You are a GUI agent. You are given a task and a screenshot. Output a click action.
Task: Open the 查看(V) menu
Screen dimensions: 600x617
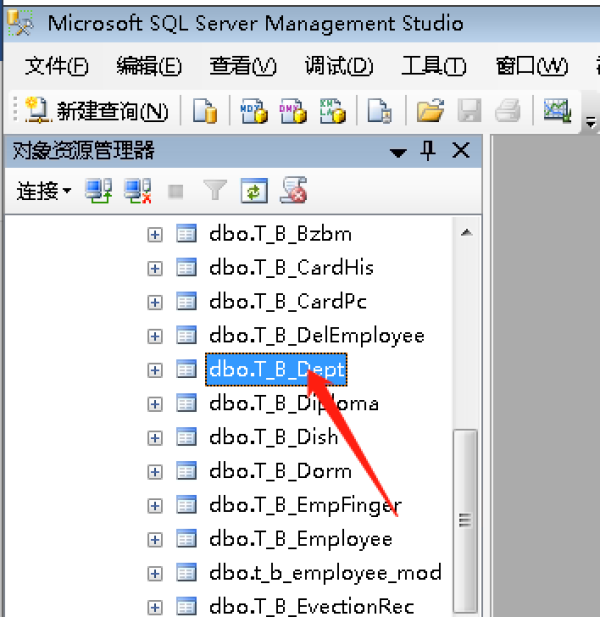click(x=243, y=66)
